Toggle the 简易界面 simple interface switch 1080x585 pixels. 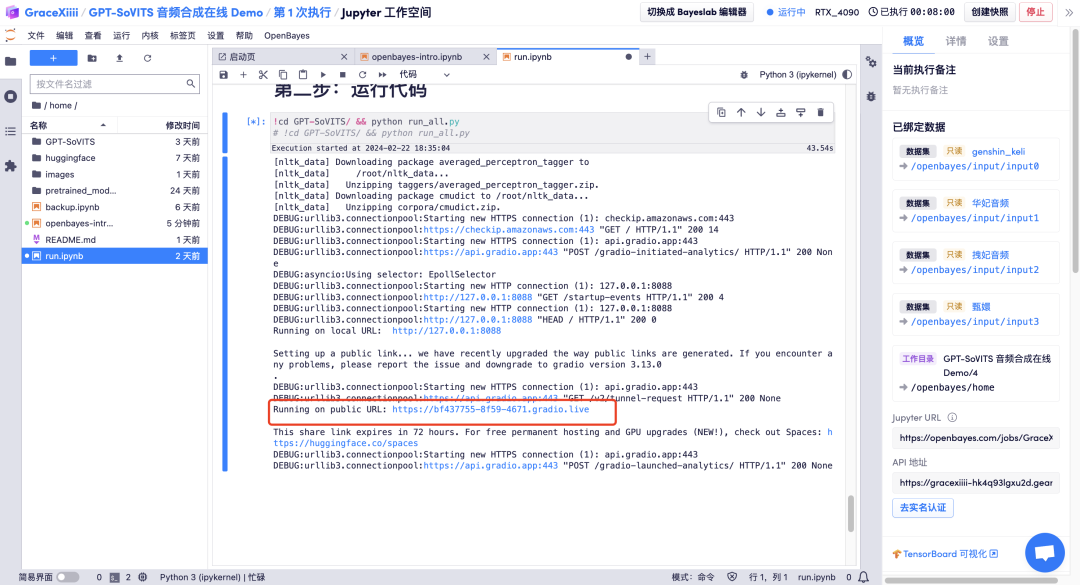tap(68, 577)
